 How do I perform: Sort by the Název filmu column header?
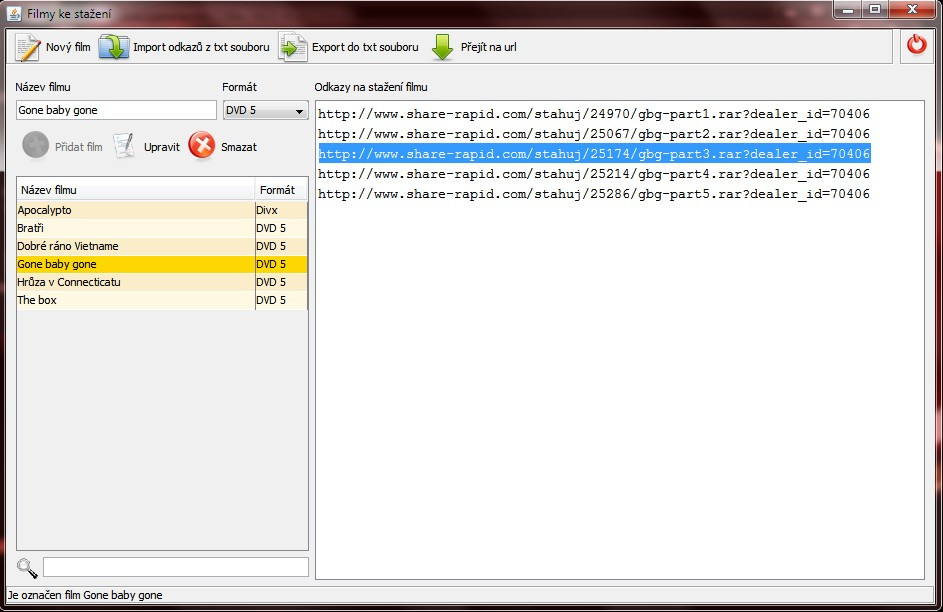point(136,190)
